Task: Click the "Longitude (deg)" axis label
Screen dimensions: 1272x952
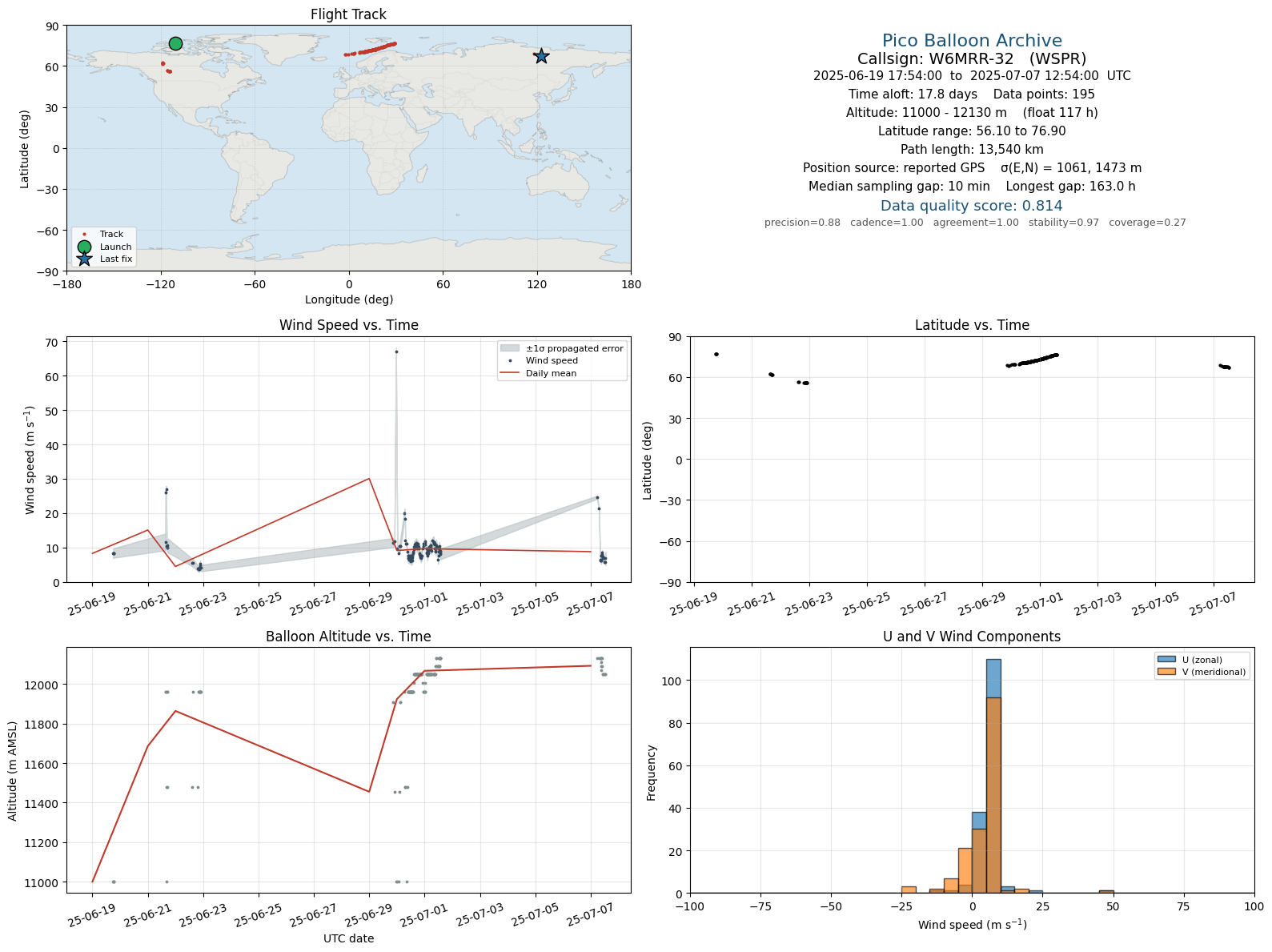Action: point(349,299)
